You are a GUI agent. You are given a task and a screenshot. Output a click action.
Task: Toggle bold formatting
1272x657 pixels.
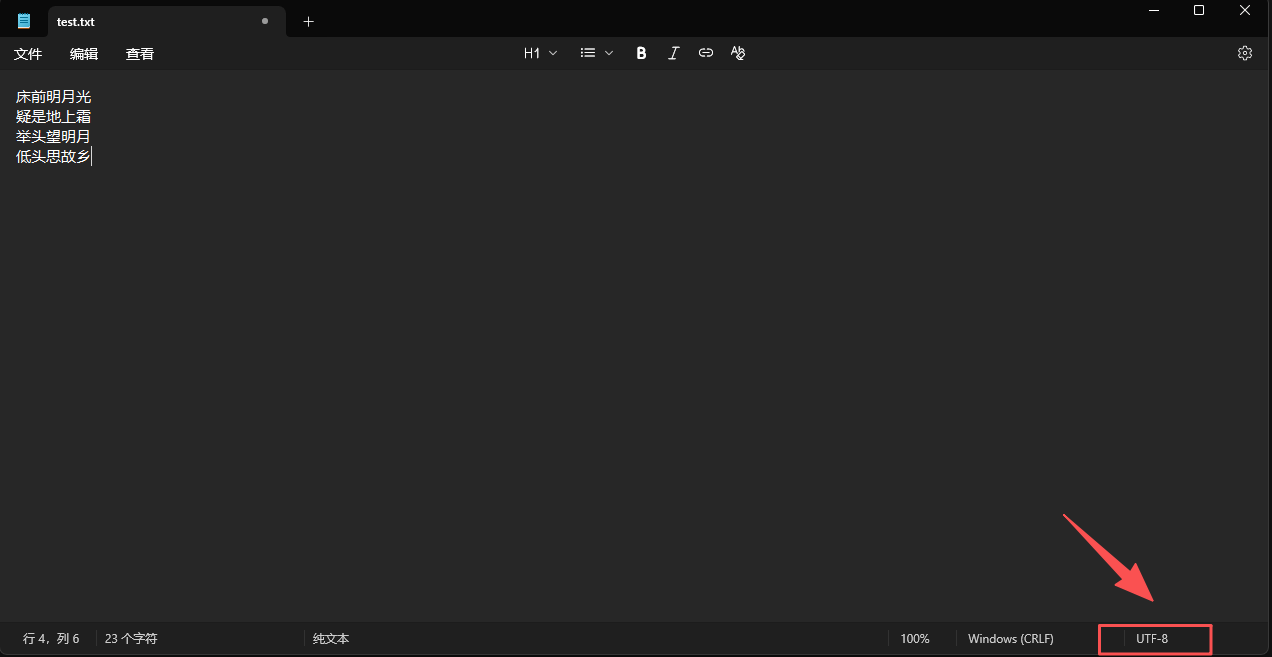(x=641, y=53)
